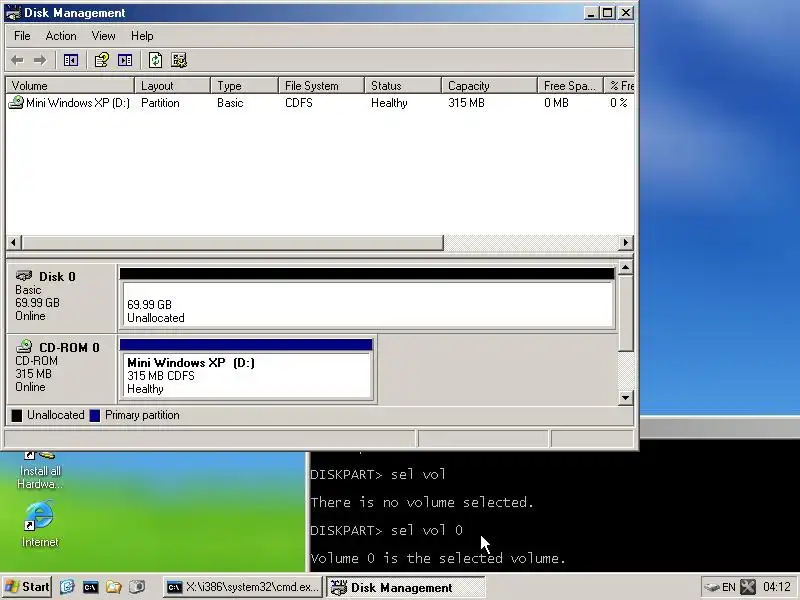This screenshot has width=800, height=600.
Task: Open the File menu
Action: click(x=22, y=36)
